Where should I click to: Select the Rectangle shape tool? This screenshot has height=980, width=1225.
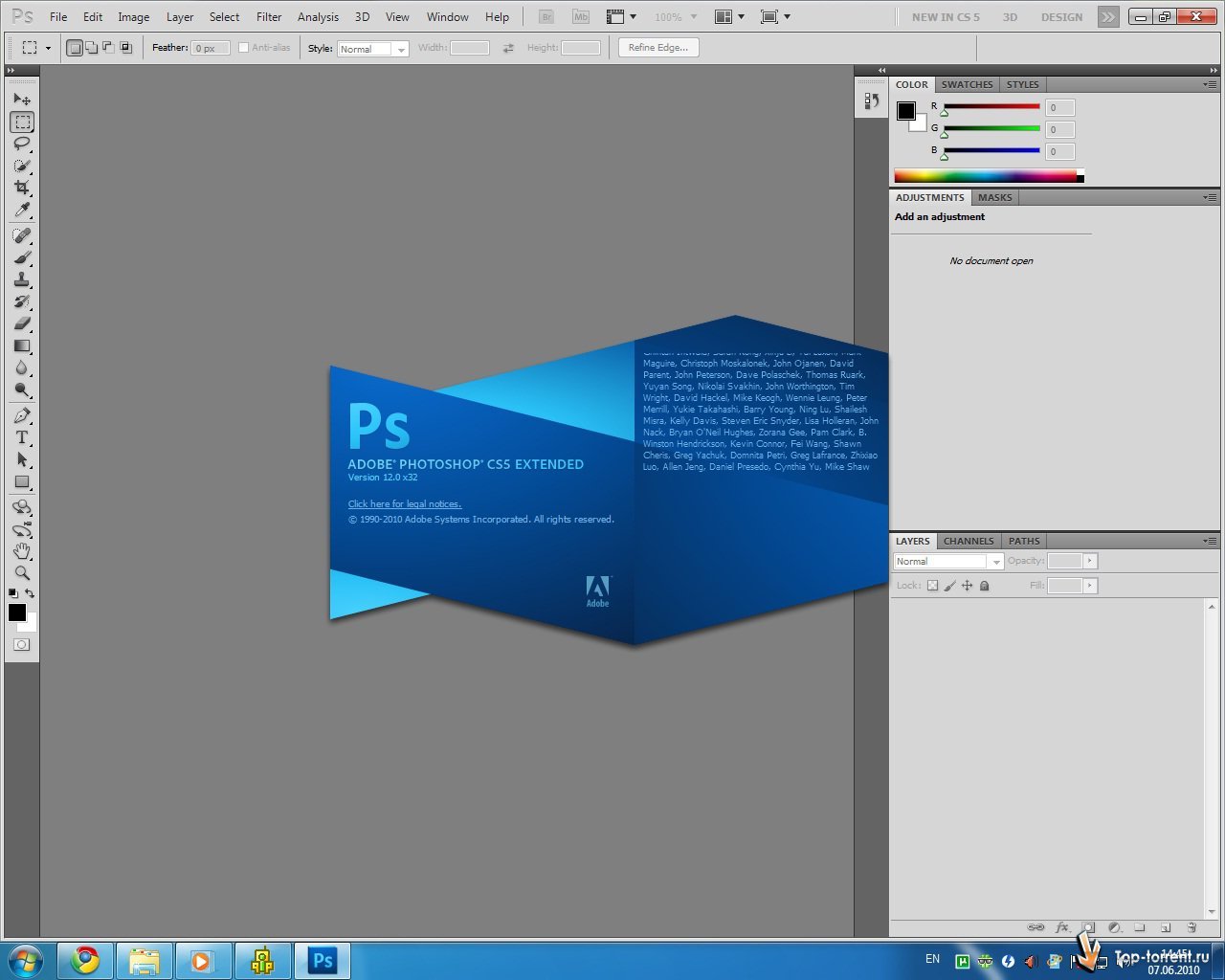click(22, 481)
